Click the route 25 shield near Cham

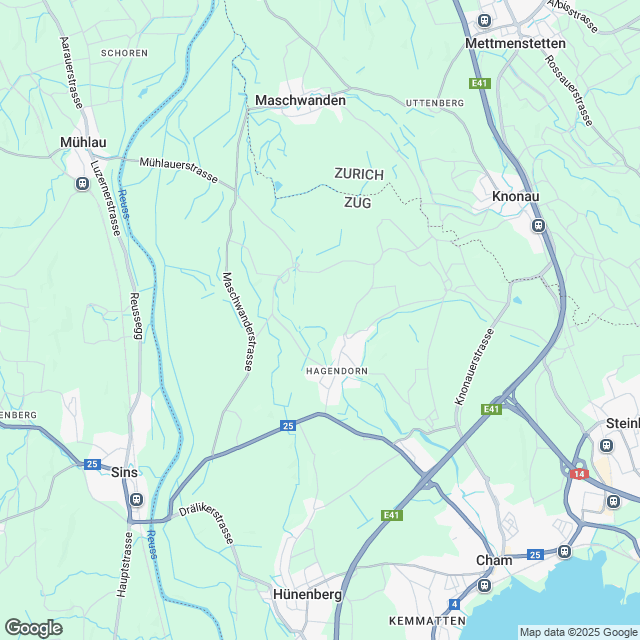pos(535,555)
